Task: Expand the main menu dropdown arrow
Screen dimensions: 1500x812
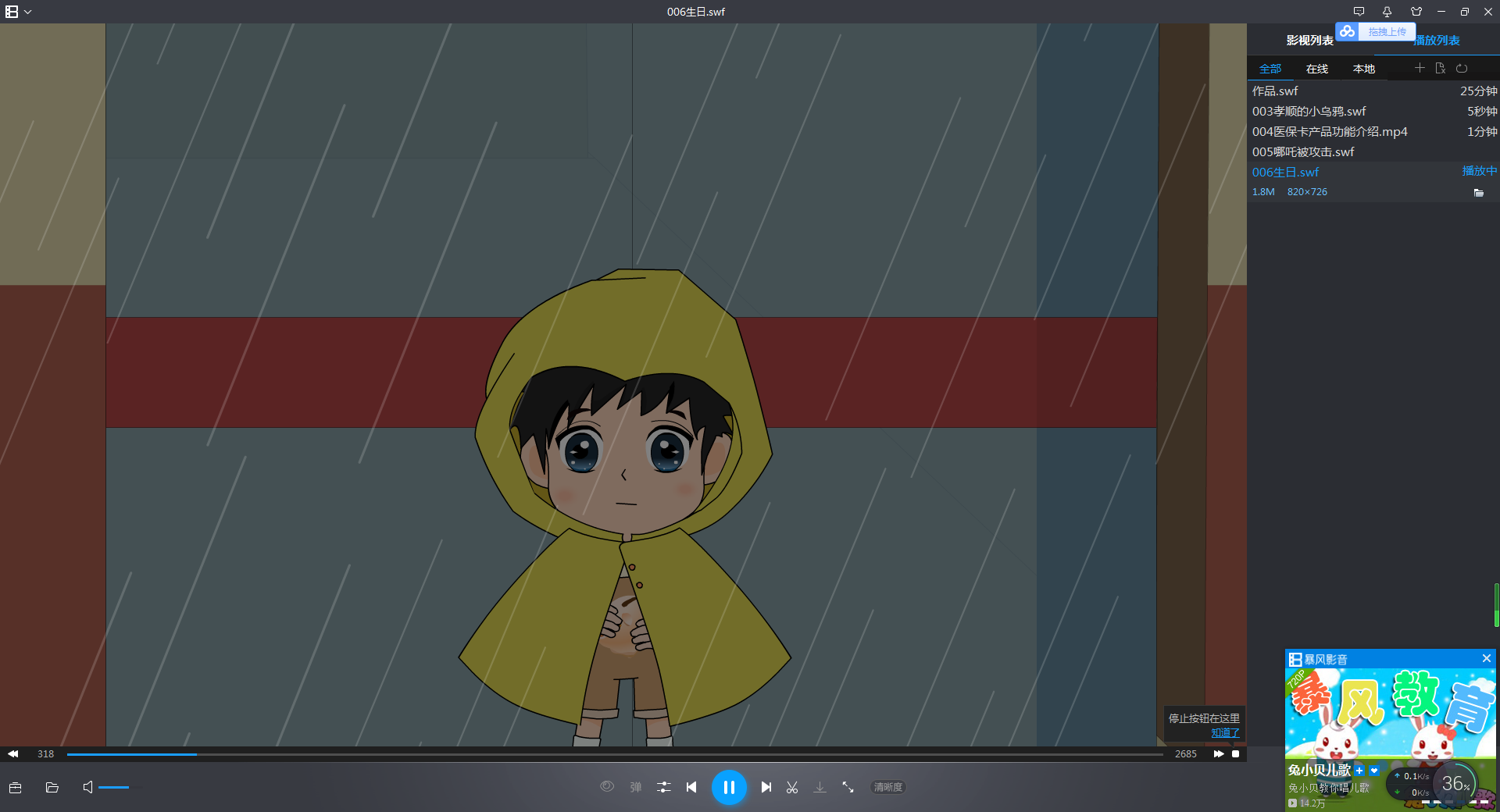Action: [28, 12]
